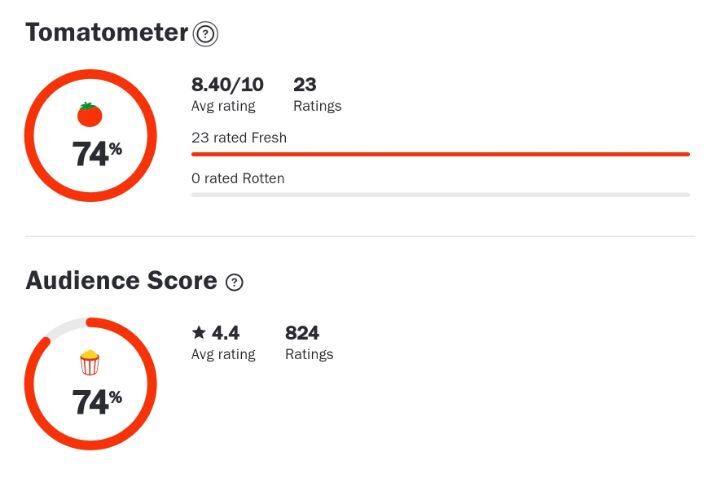
Task: Select the Tomatometer heading text
Action: tap(106, 33)
